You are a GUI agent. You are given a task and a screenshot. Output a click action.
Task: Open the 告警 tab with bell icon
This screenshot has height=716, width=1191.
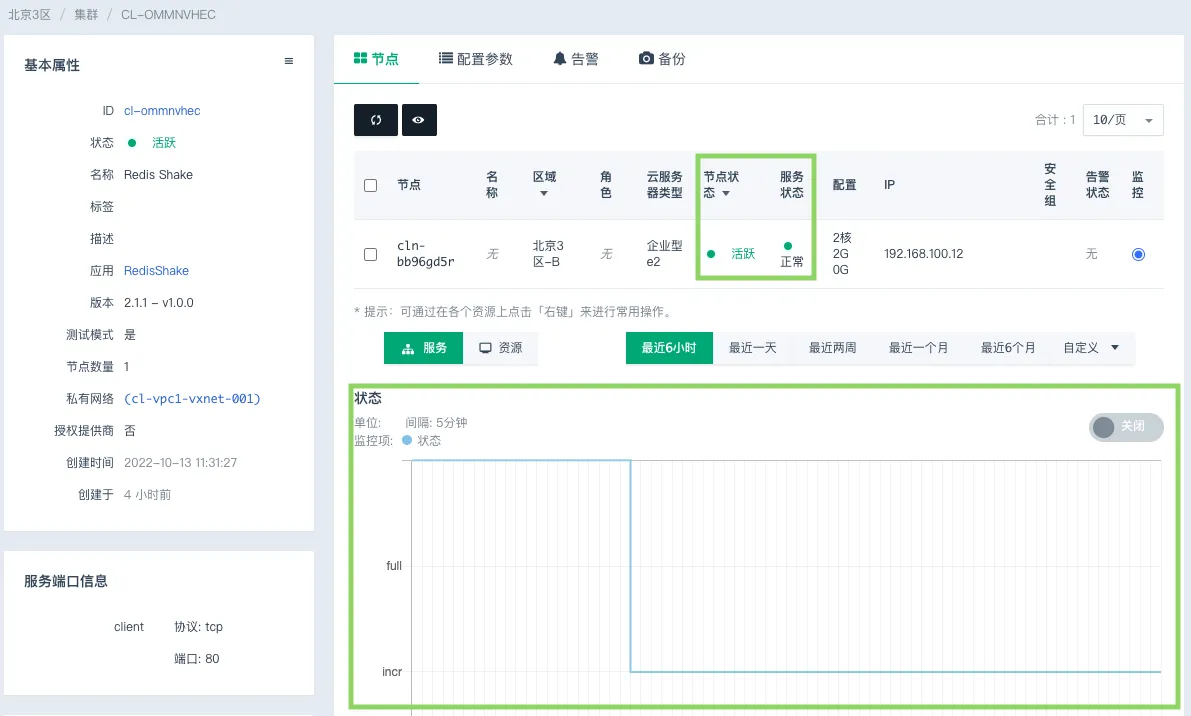coord(576,59)
